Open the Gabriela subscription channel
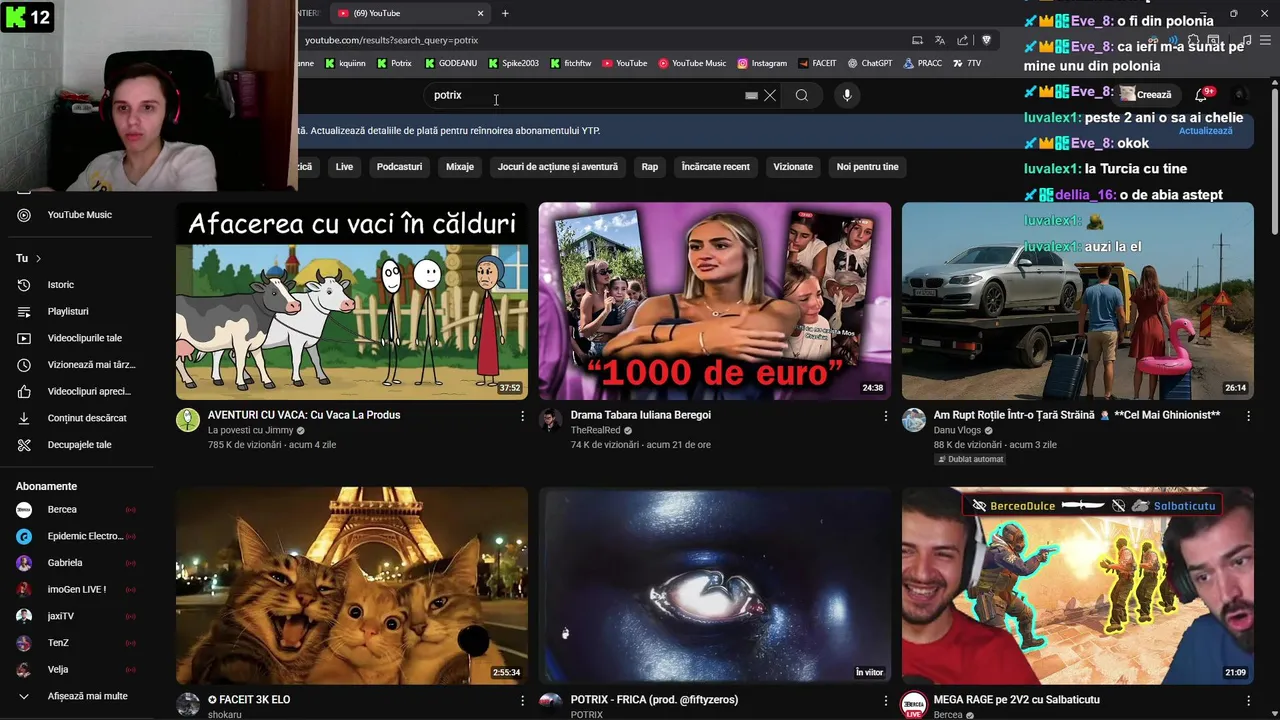Screen dimensions: 1280x720 (x=76, y=563)
